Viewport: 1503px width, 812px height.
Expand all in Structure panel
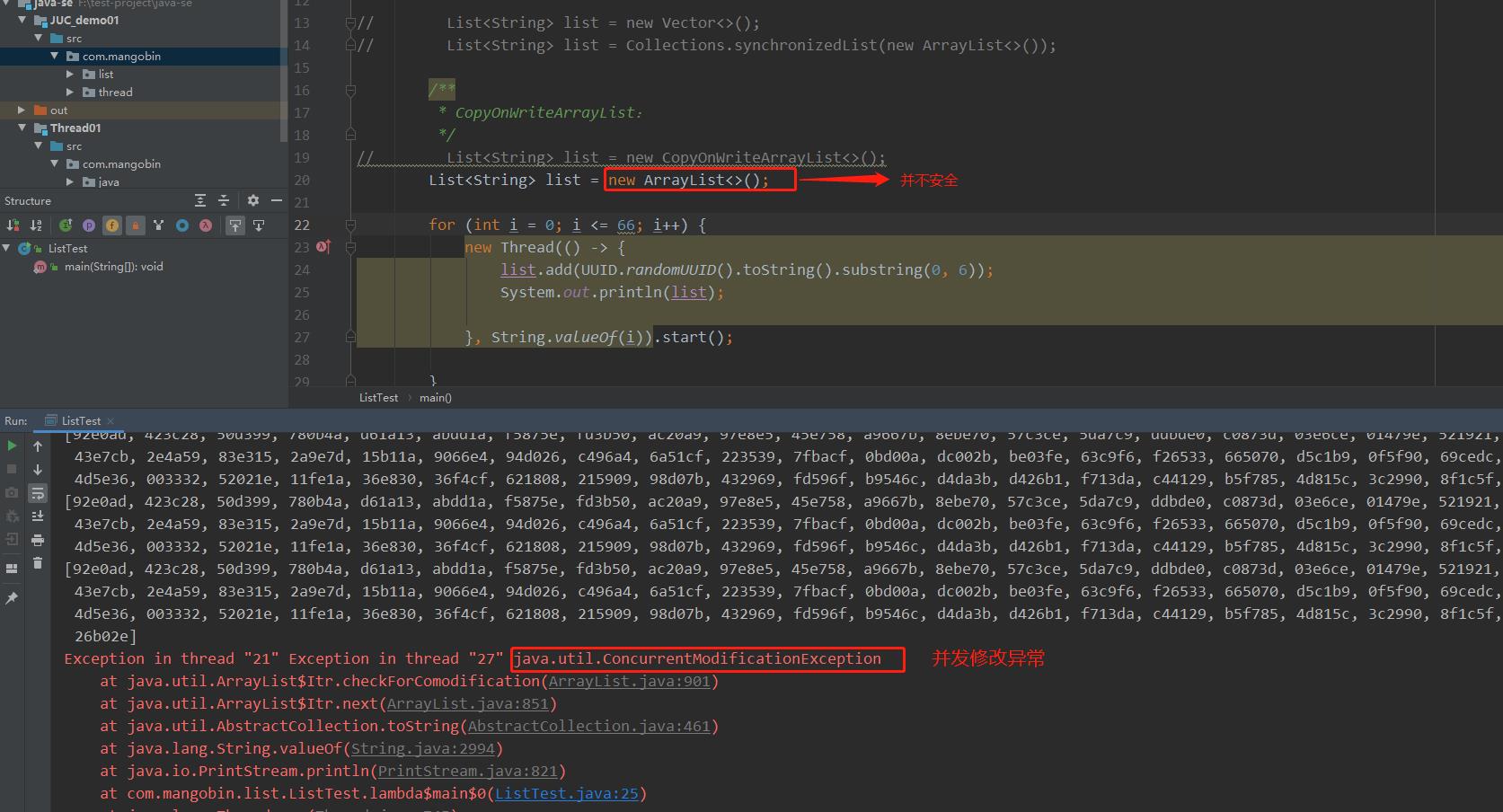[200, 200]
